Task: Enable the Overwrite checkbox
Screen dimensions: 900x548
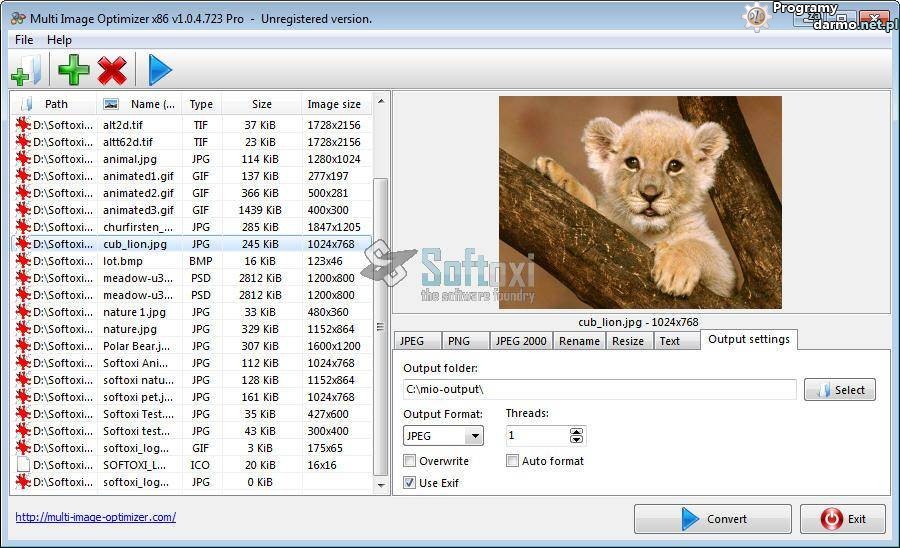Action: coord(410,461)
